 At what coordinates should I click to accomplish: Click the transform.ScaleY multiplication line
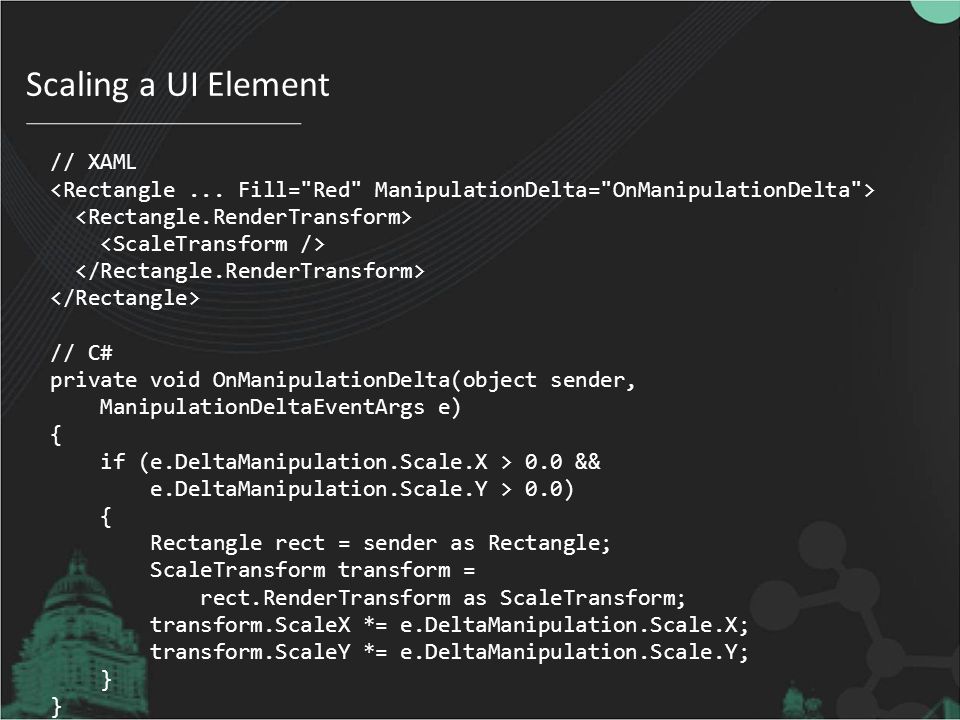(x=449, y=652)
